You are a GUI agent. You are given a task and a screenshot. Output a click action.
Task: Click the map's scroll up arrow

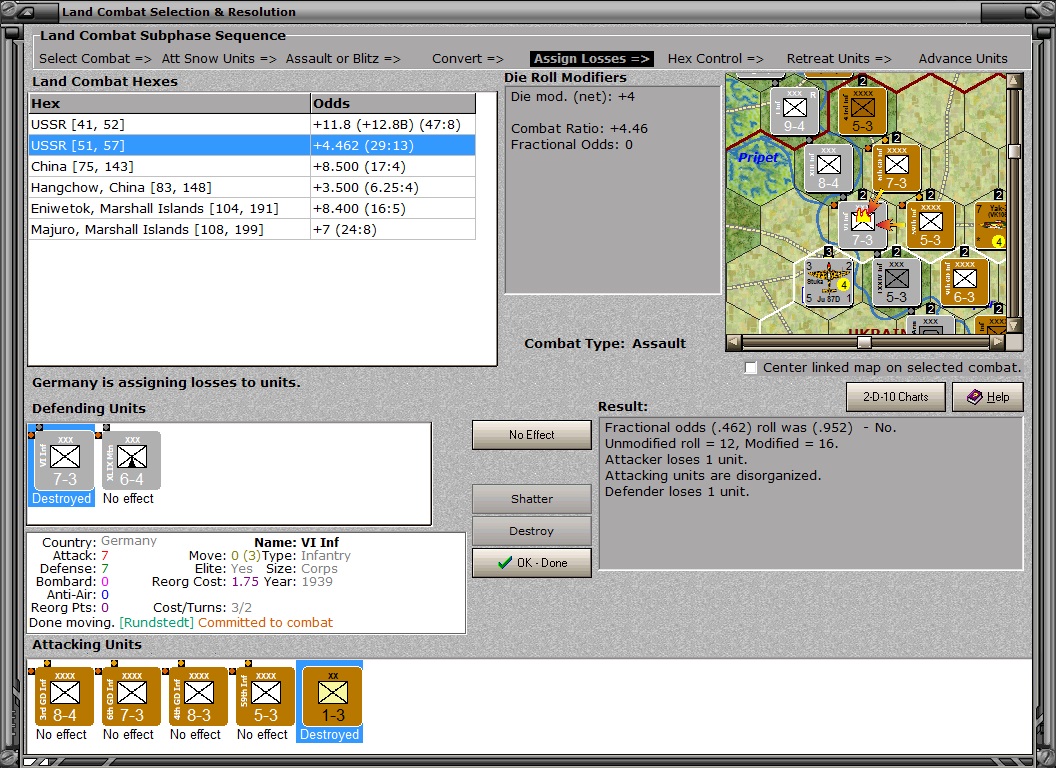1014,81
